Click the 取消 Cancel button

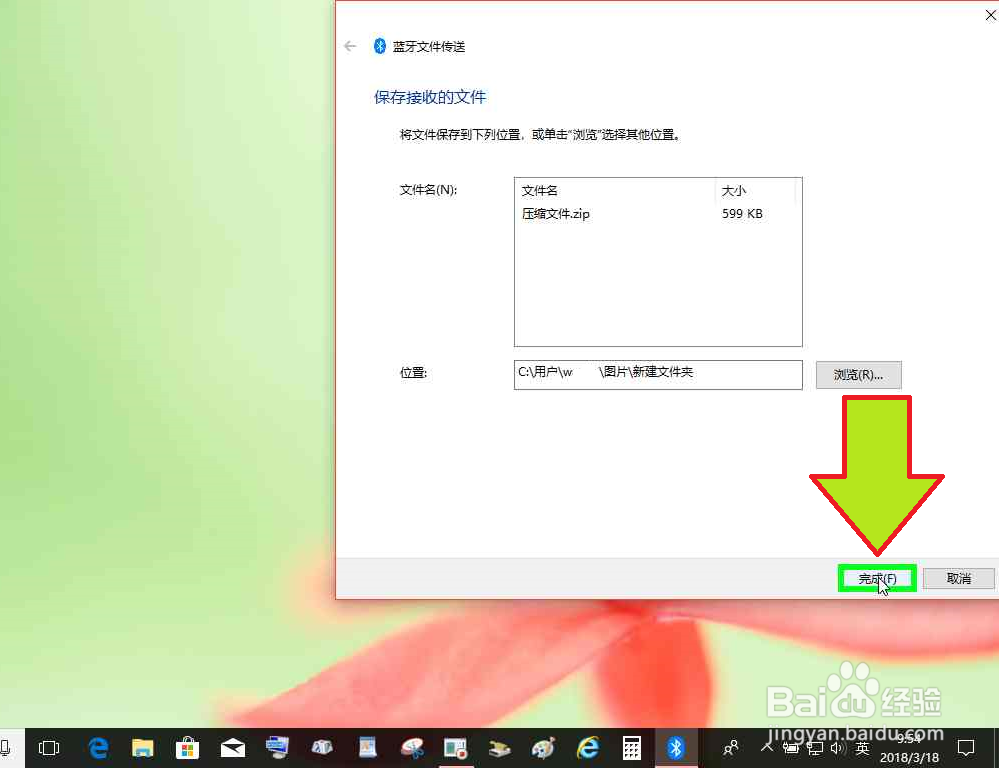click(958, 578)
